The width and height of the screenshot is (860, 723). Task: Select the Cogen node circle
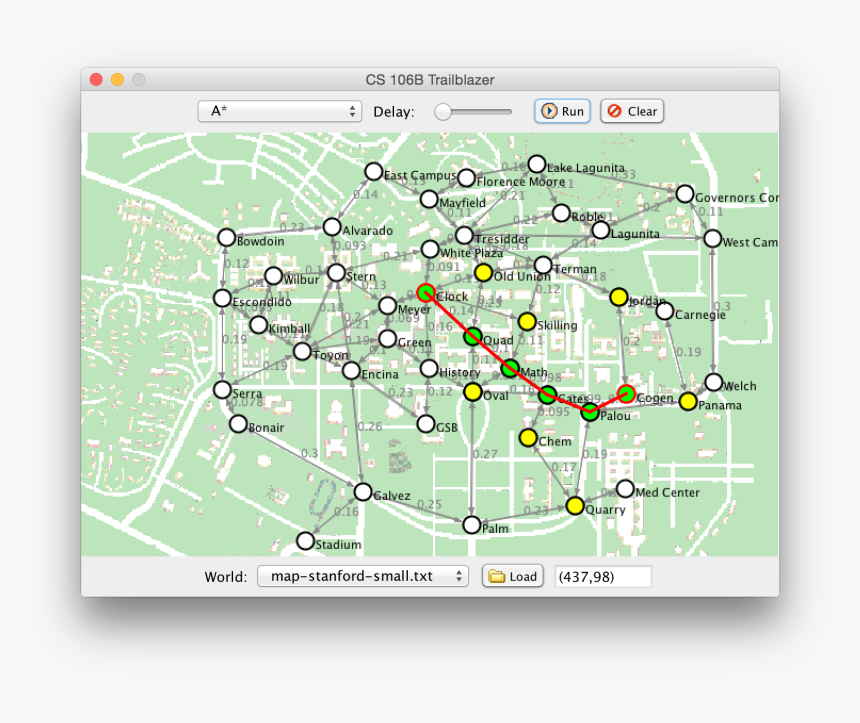tap(626, 394)
